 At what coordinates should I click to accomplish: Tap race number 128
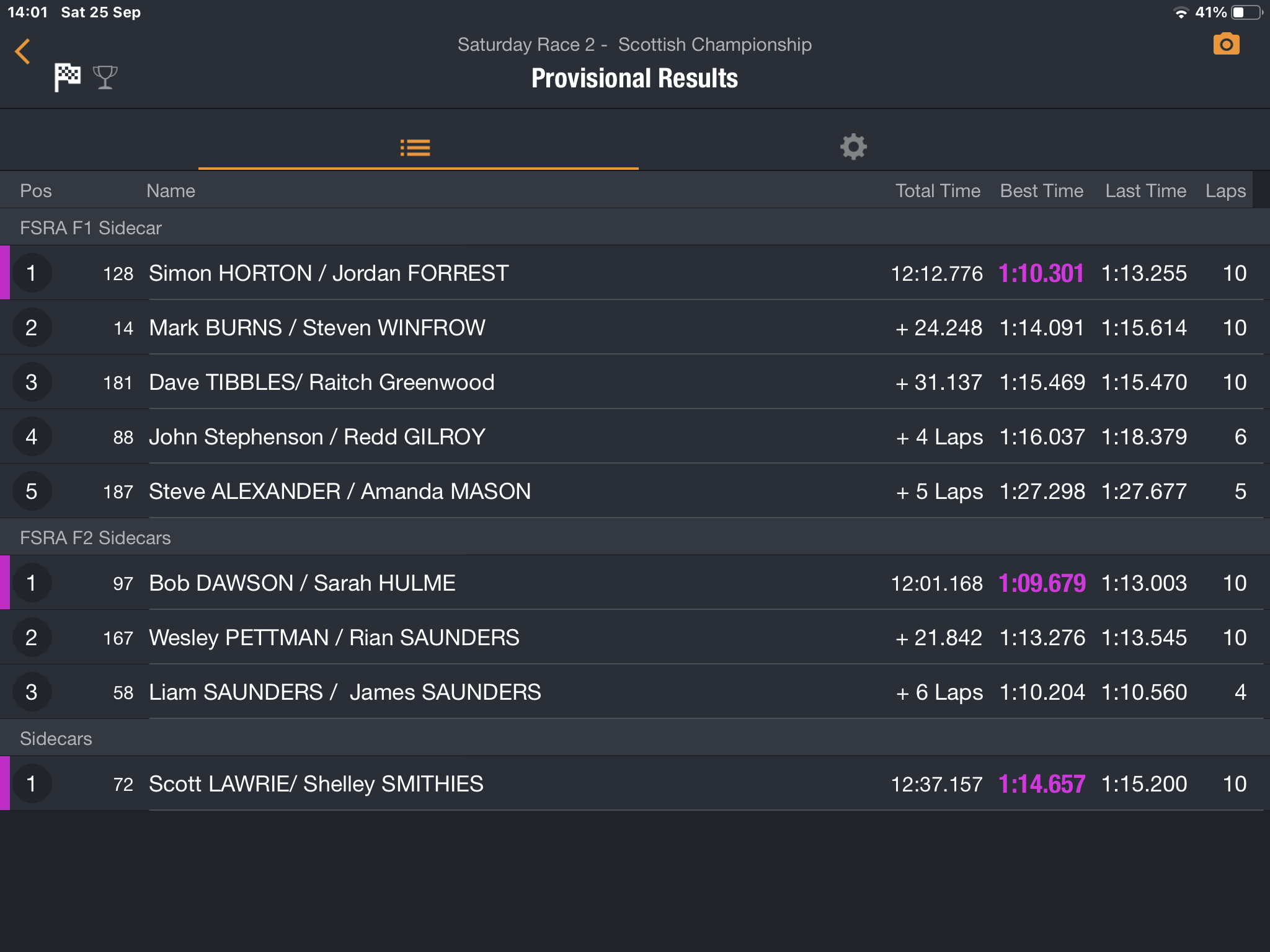coord(118,274)
